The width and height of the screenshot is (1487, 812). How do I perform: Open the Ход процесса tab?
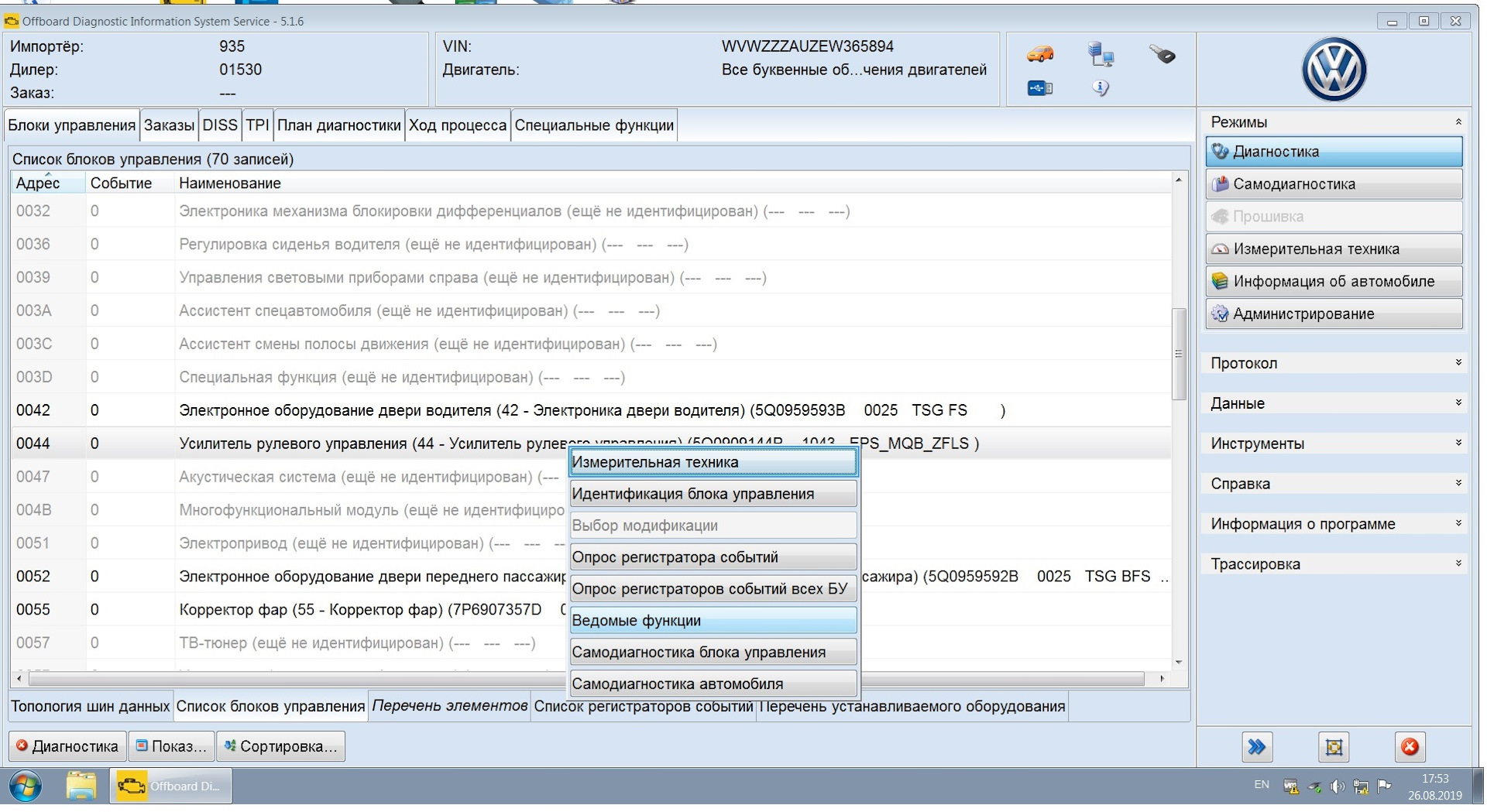(458, 125)
